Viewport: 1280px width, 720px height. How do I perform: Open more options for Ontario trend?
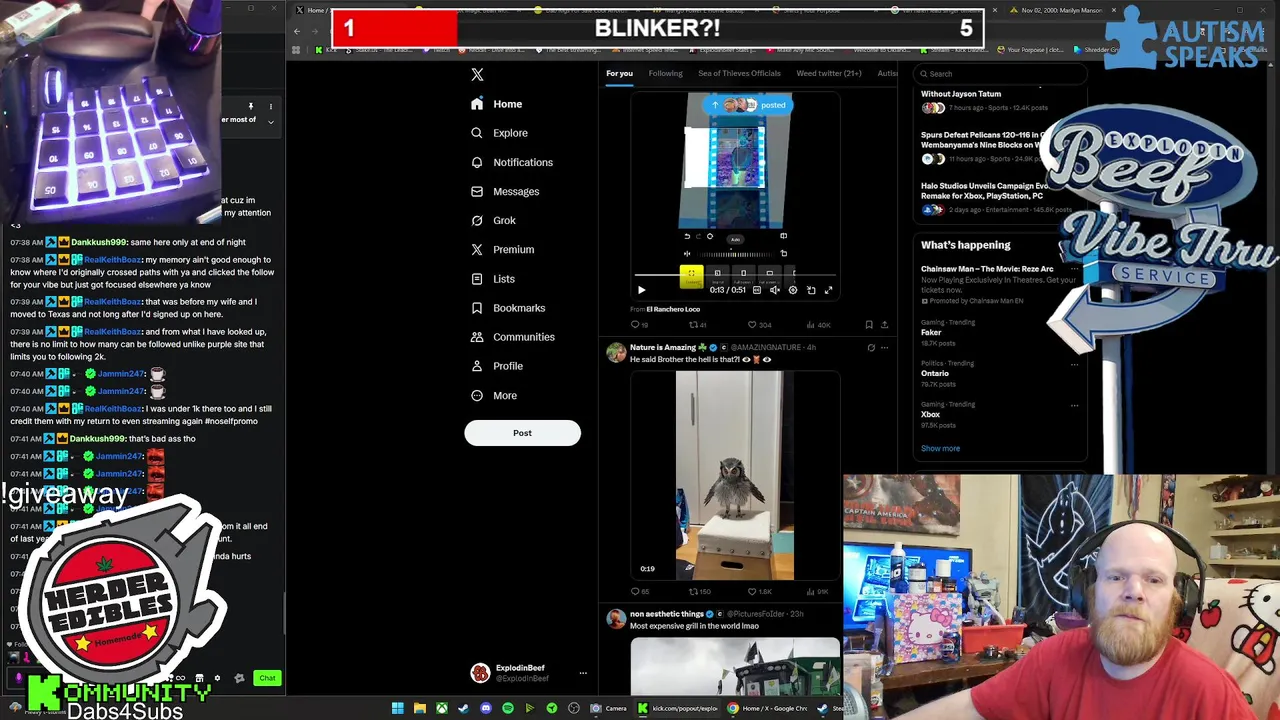tap(1074, 364)
